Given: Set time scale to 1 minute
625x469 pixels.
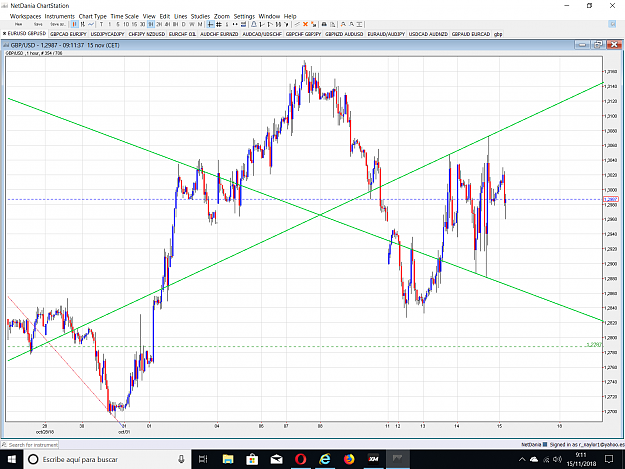Looking at the screenshot, I should pyautogui.click(x=110, y=24).
